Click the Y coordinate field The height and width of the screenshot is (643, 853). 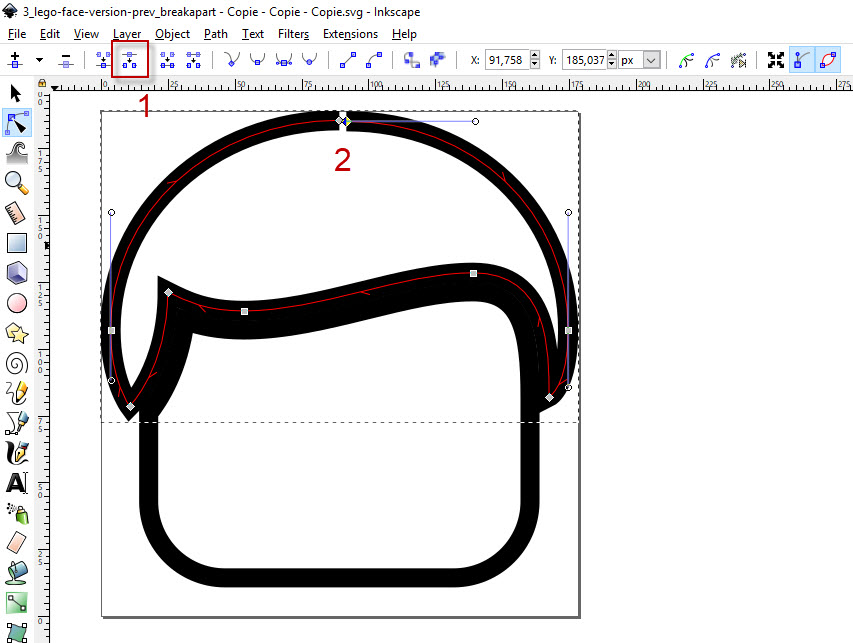coord(584,60)
